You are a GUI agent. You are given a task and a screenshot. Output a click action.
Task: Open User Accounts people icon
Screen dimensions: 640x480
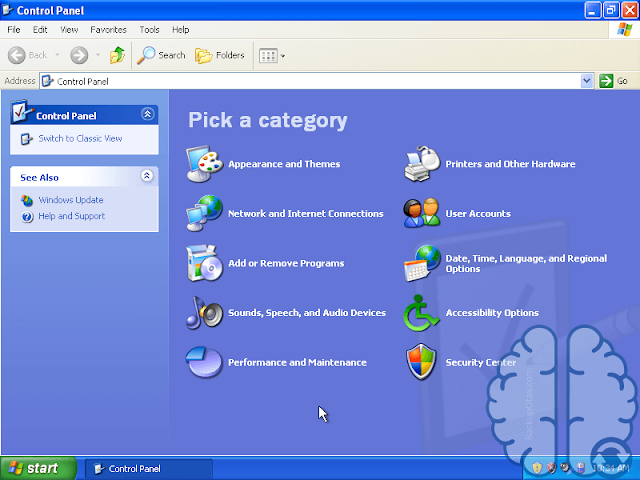tap(422, 213)
